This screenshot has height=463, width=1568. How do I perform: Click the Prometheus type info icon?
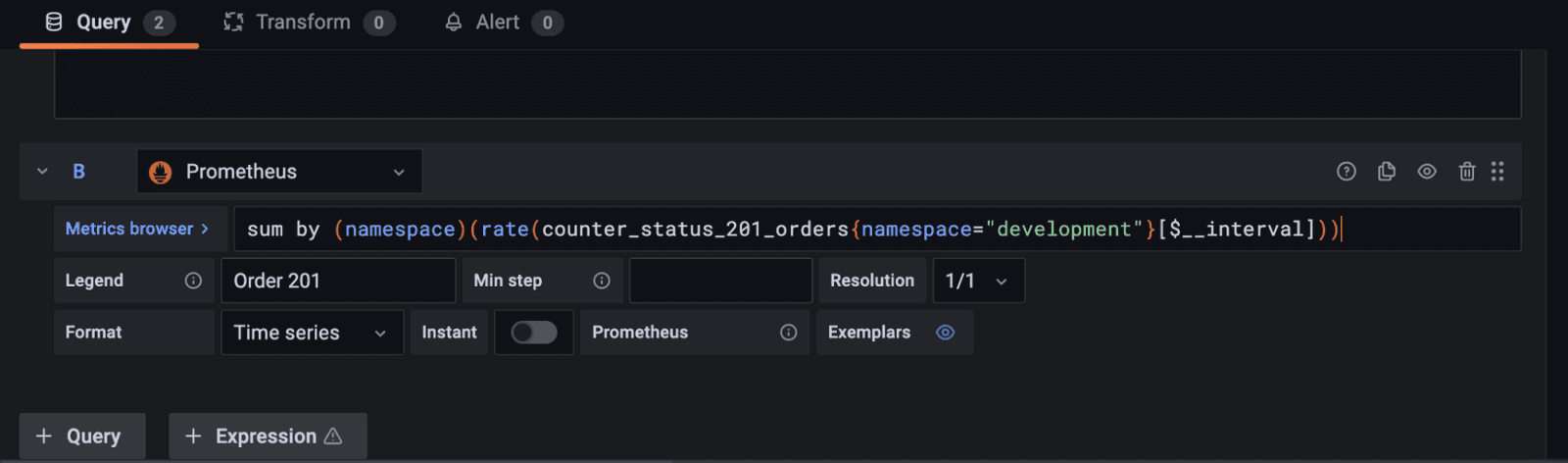click(788, 333)
